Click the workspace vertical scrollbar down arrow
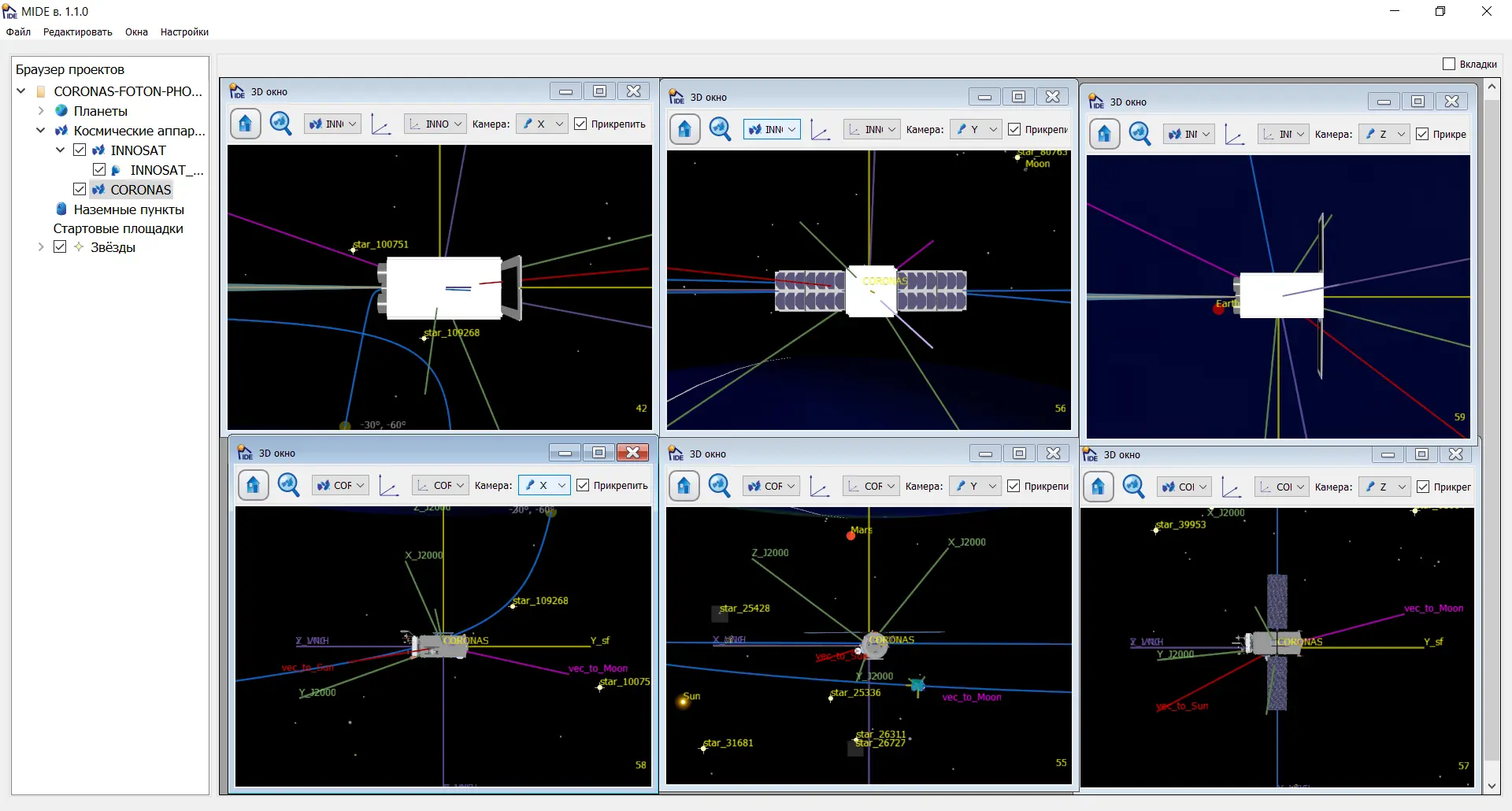1512x811 pixels. click(1492, 786)
